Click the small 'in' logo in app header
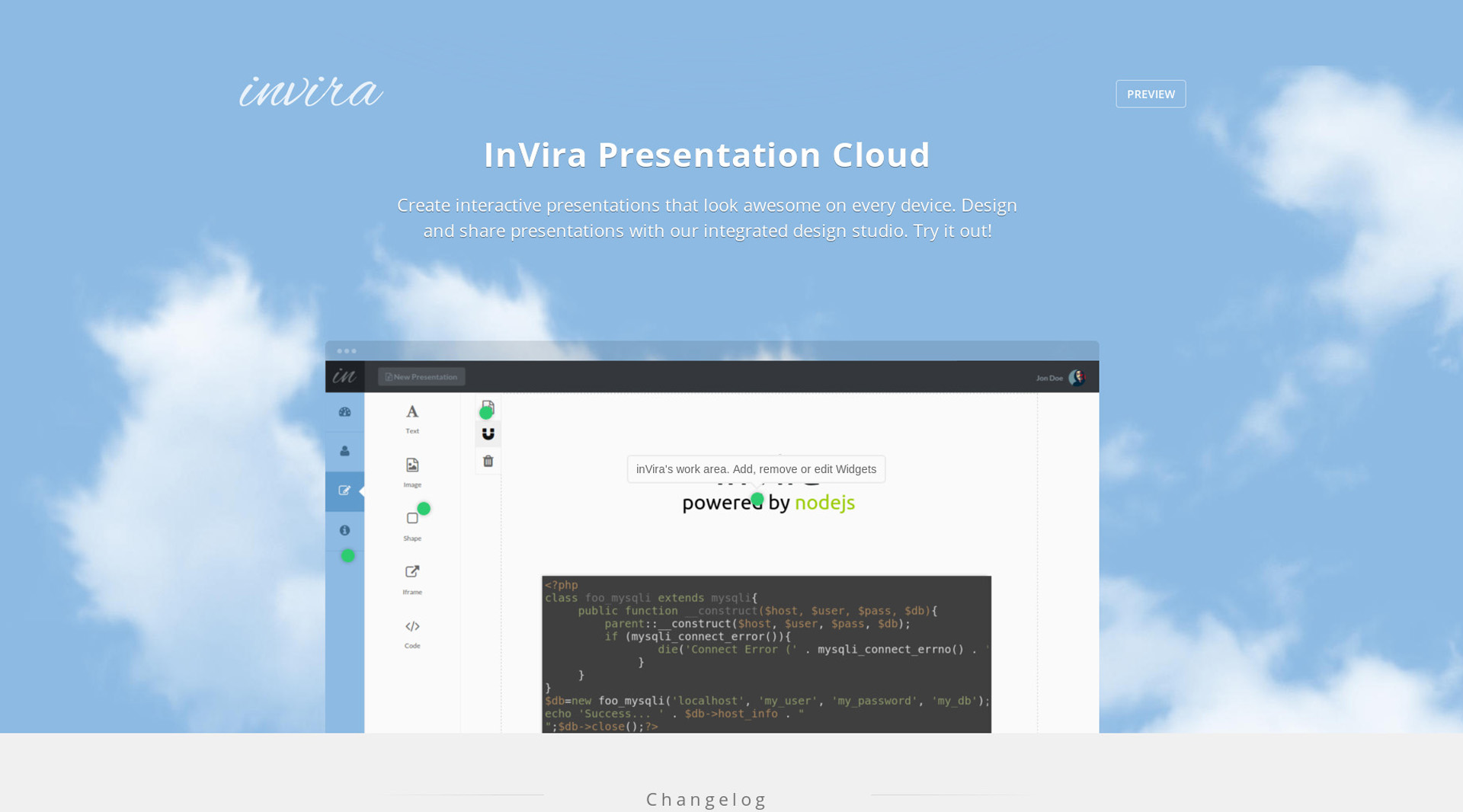Viewport: 1463px width, 812px height. click(344, 376)
